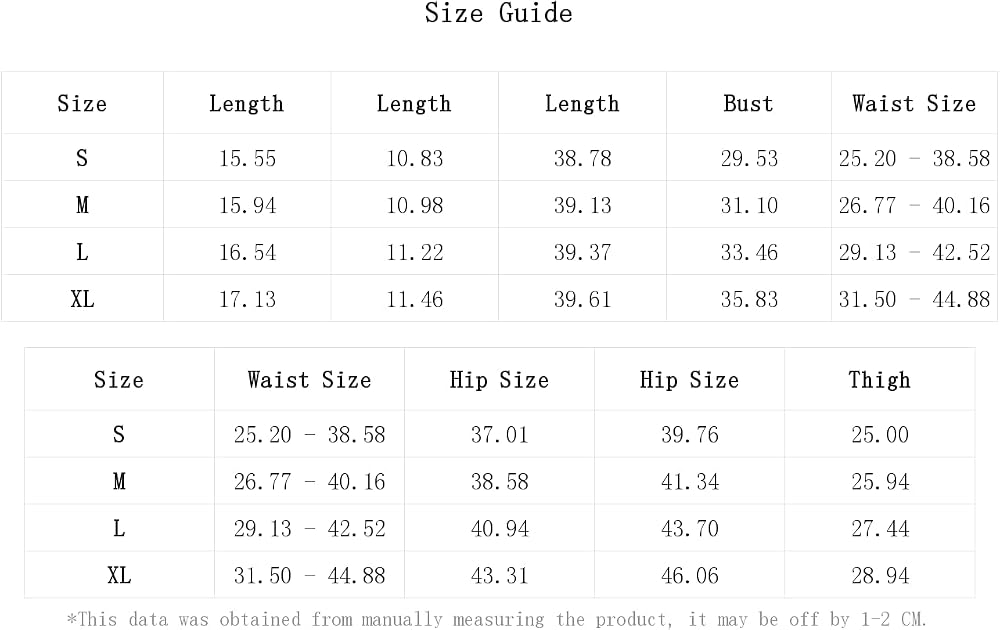Screen dimensions: 1000x630
Task: Click the XL bust value 35.83
Action: click(749, 299)
